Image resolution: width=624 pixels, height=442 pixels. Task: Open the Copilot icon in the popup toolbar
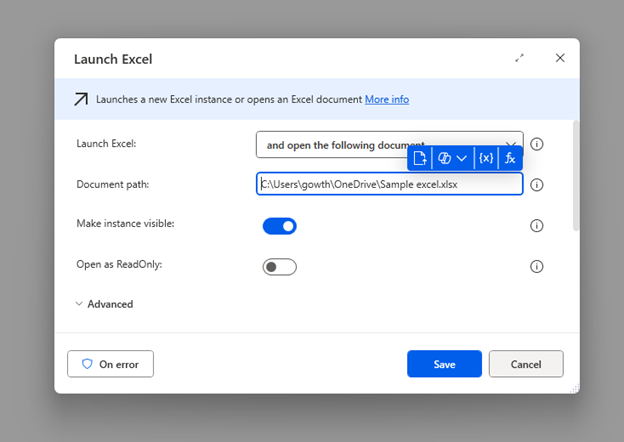click(444, 158)
